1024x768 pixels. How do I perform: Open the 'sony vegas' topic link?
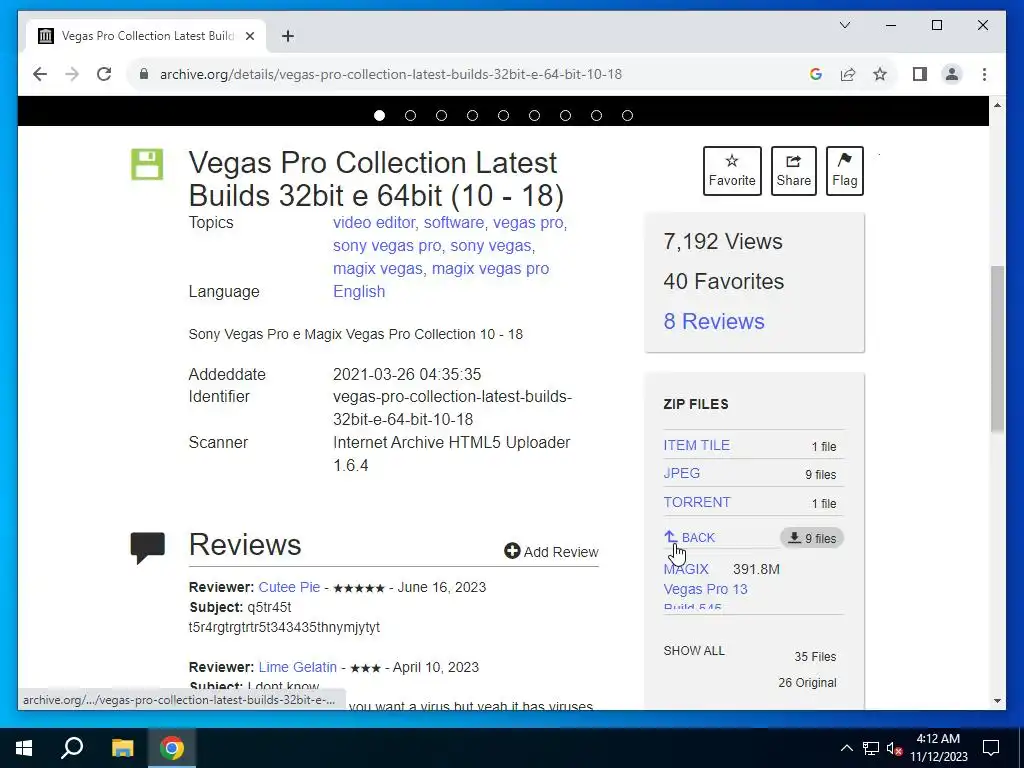(x=490, y=246)
